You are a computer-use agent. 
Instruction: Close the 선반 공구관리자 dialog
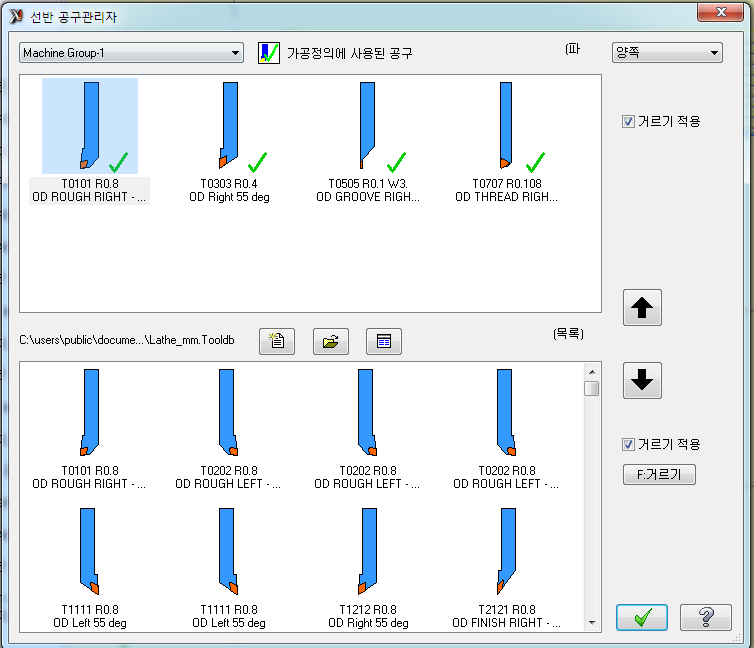(x=720, y=12)
